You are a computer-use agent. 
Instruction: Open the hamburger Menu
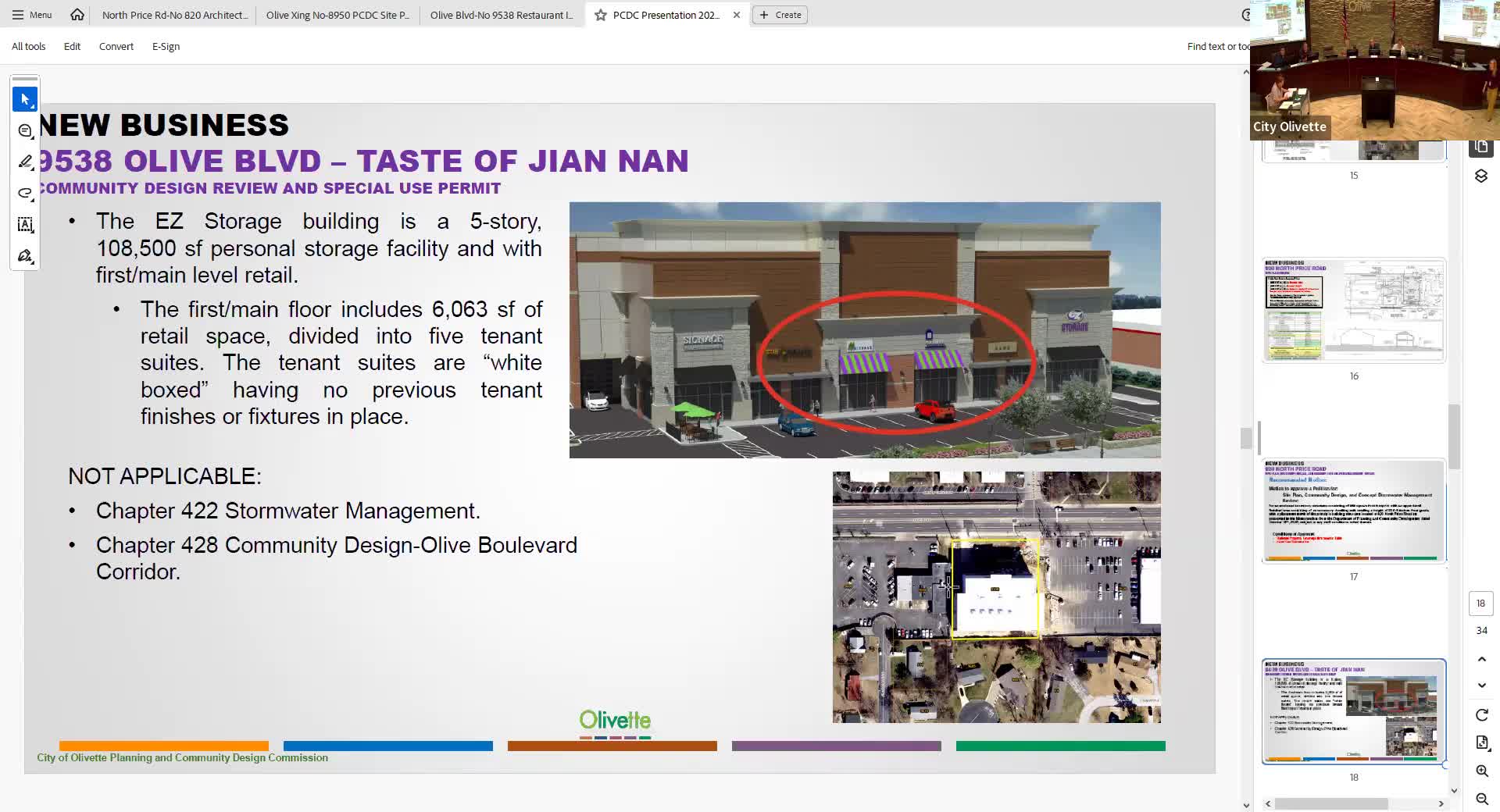[x=32, y=15]
